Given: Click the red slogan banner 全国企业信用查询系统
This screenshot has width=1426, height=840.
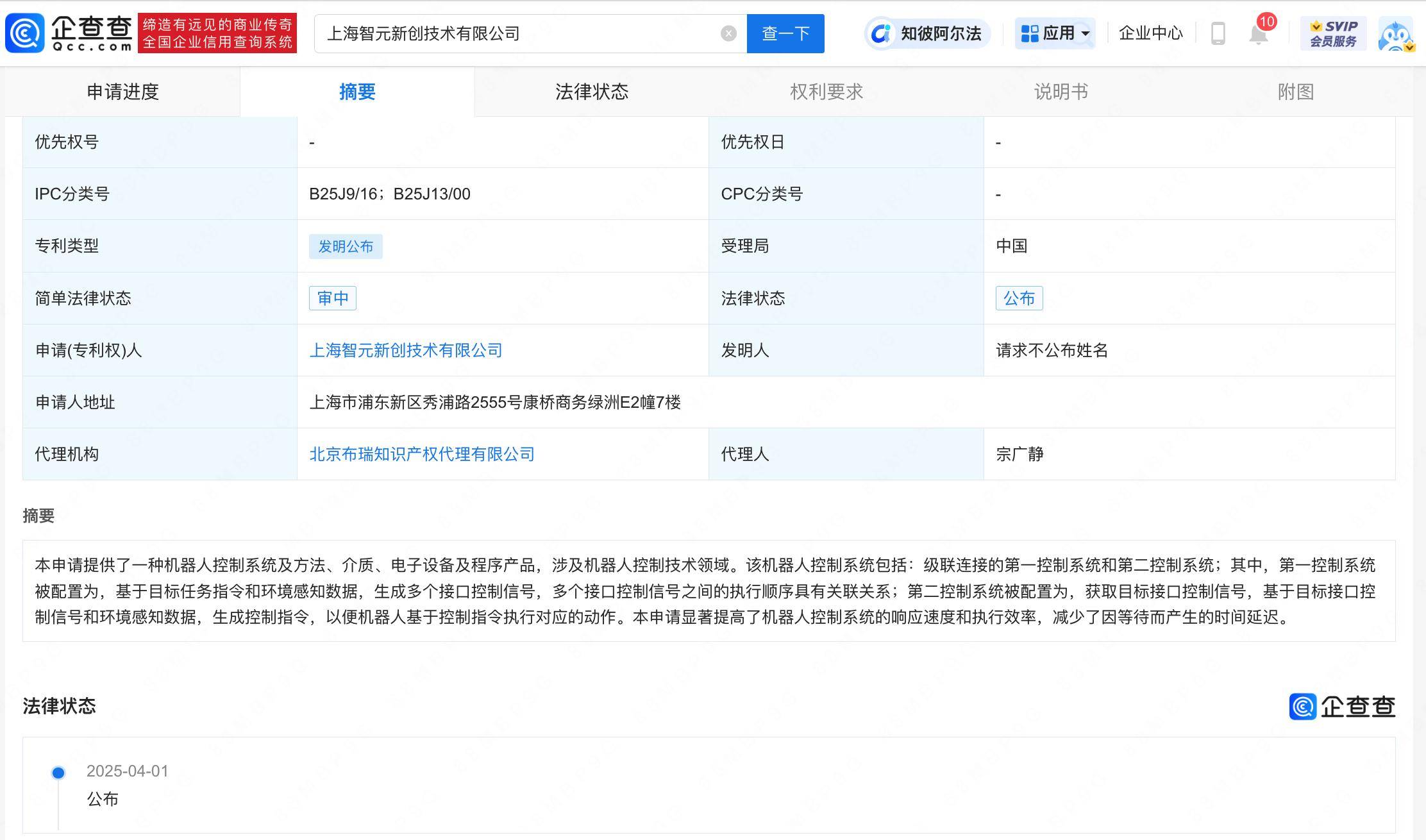Looking at the screenshot, I should [x=217, y=33].
